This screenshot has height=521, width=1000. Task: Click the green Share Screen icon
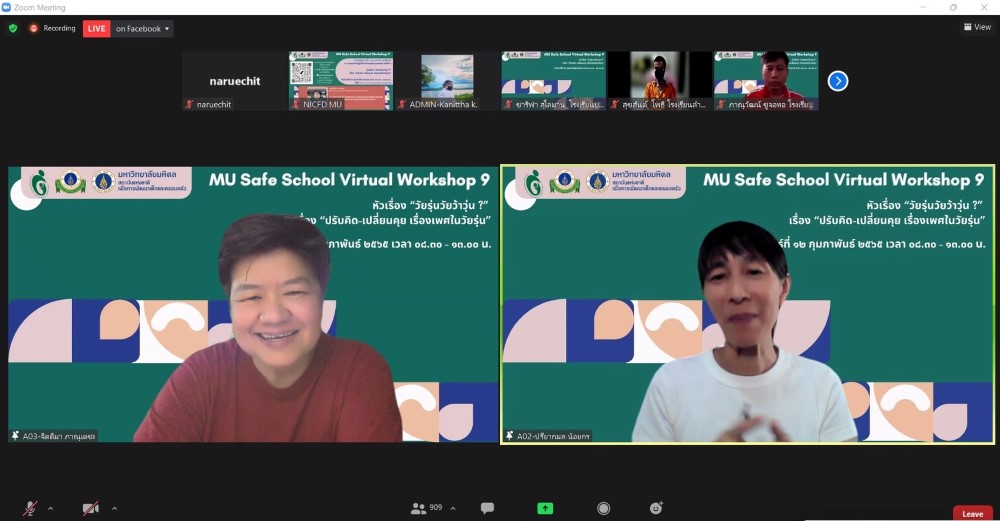545,508
